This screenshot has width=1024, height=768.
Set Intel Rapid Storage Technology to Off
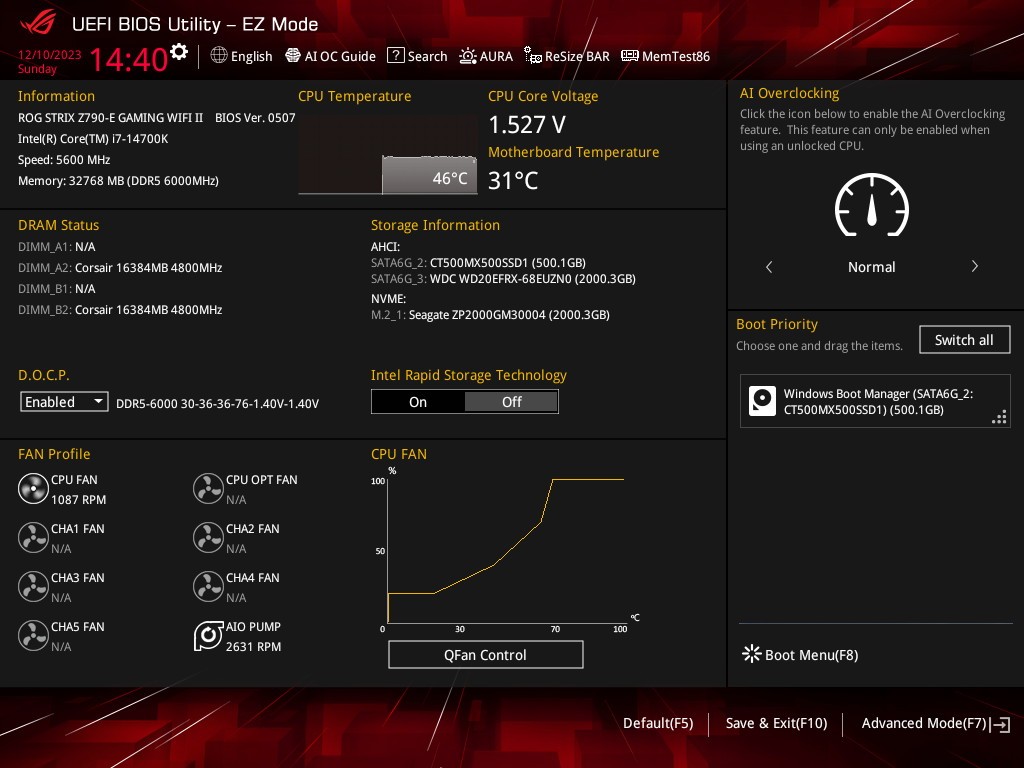pos(511,402)
